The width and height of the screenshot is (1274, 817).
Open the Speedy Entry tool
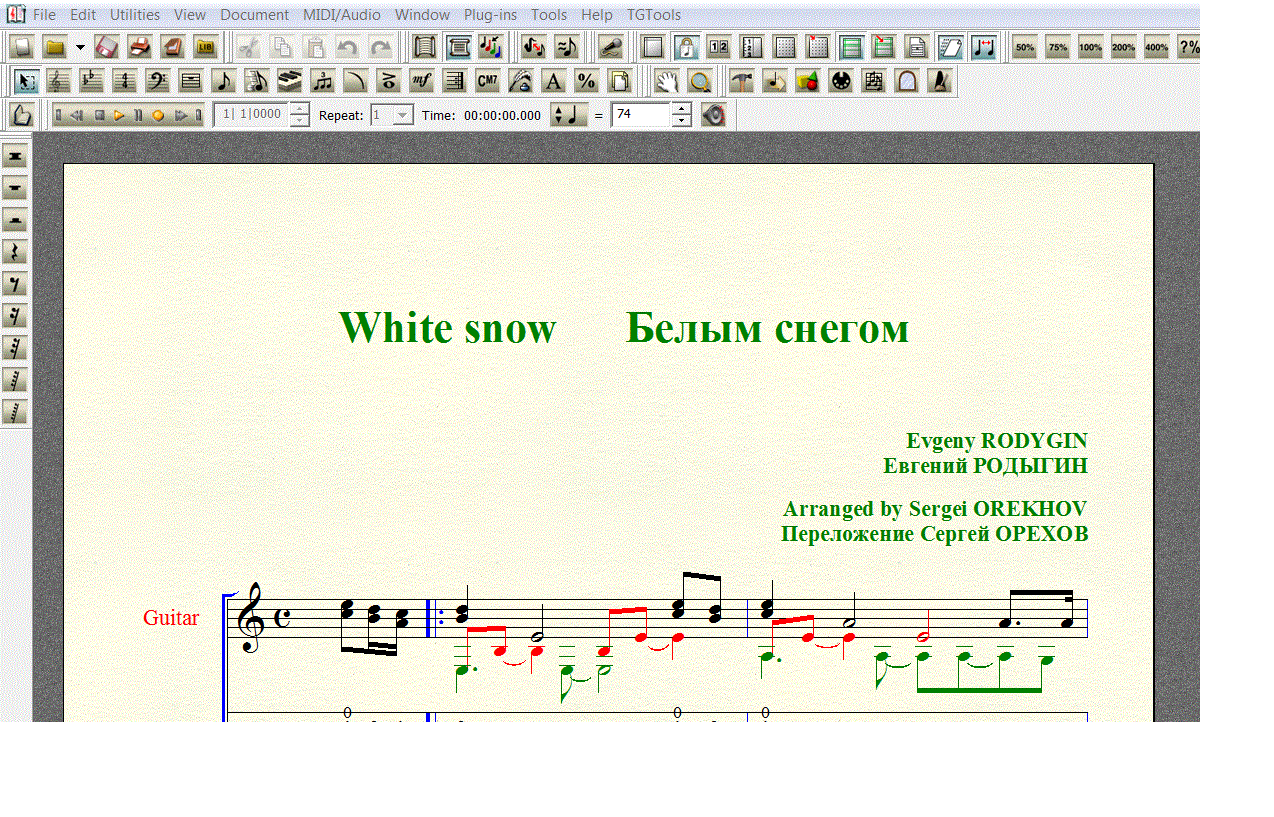[x=256, y=82]
